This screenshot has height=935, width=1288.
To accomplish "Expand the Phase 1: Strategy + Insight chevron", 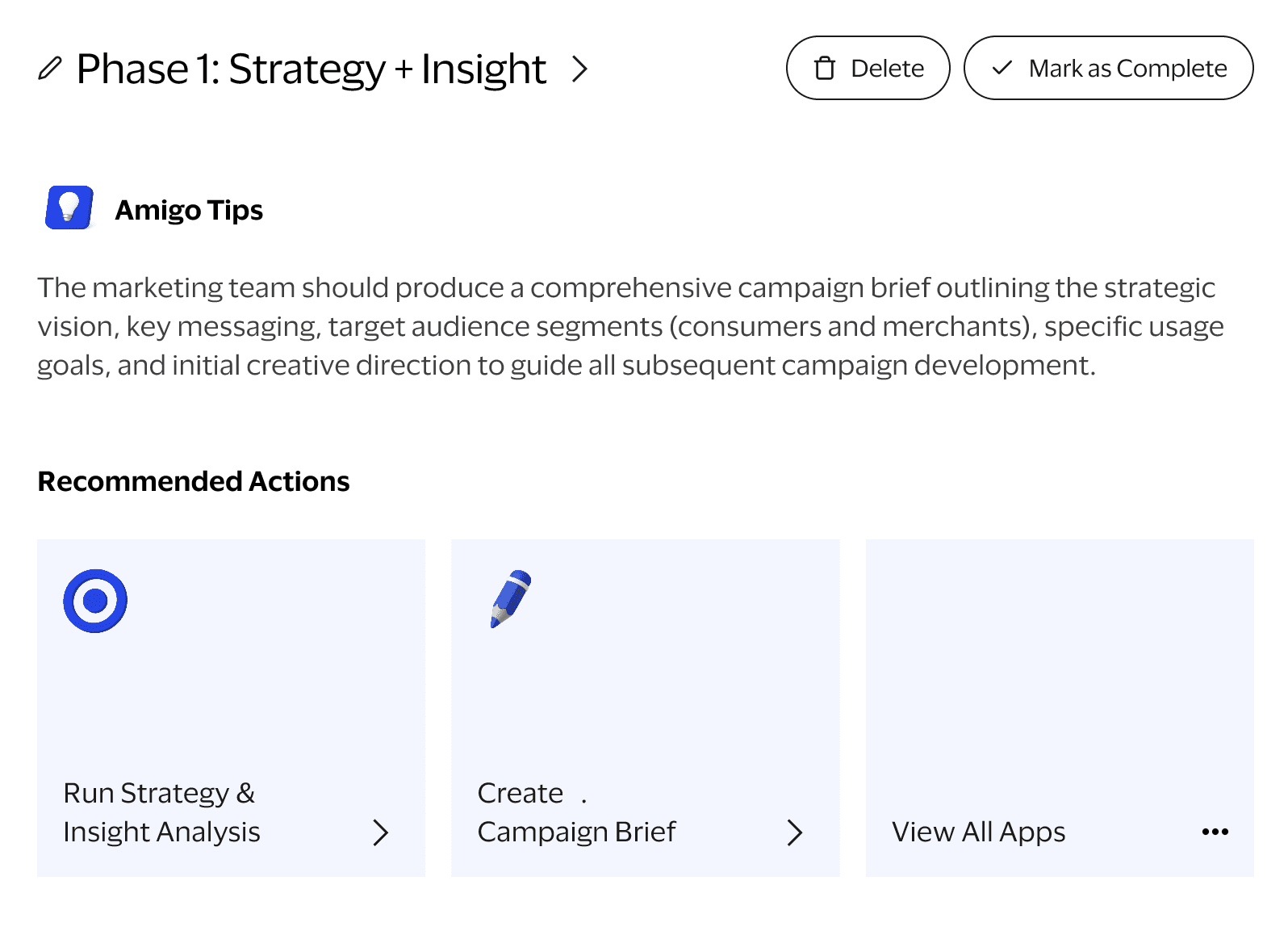I will coord(580,71).
